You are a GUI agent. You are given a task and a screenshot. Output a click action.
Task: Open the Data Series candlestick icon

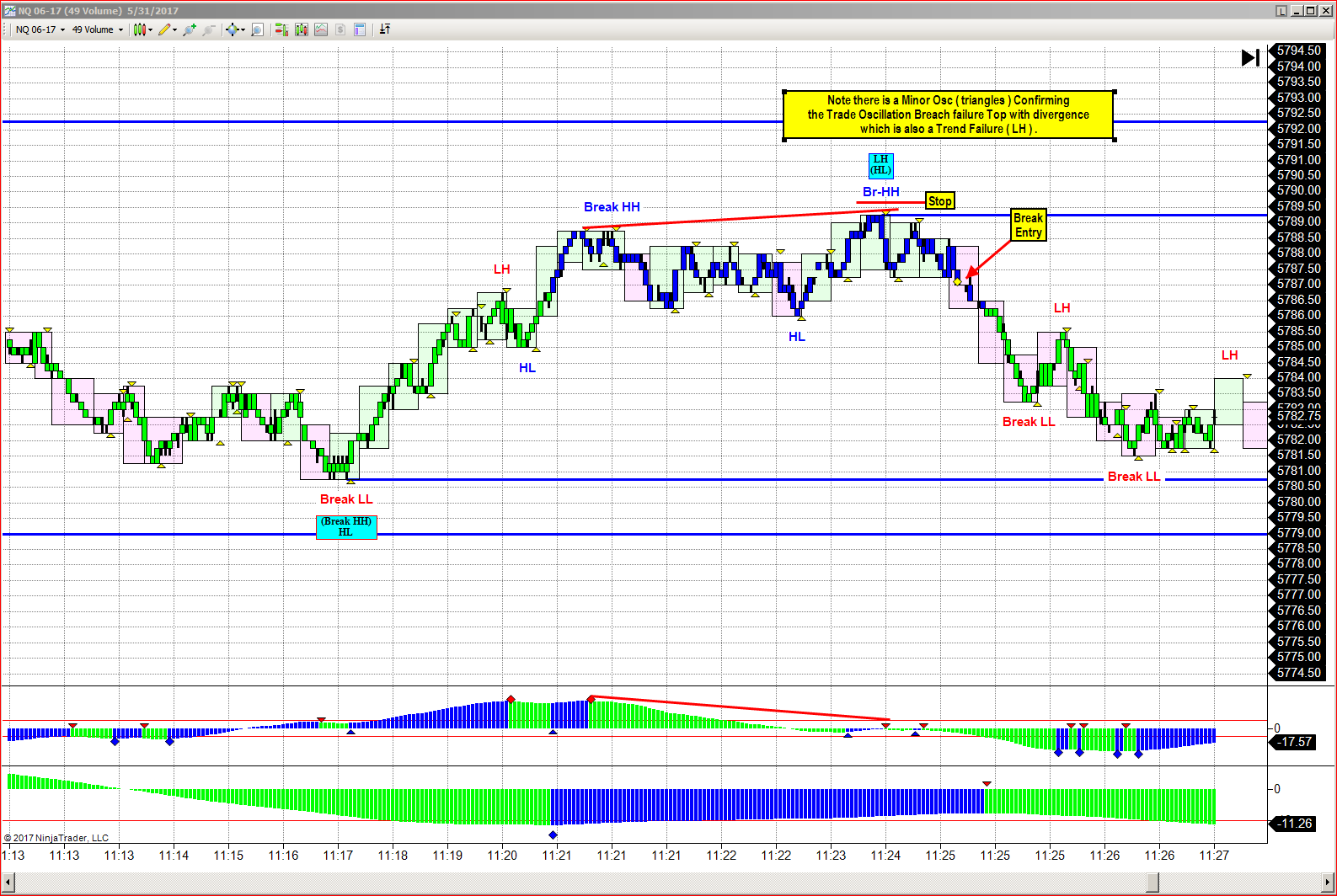pyautogui.click(x=302, y=29)
